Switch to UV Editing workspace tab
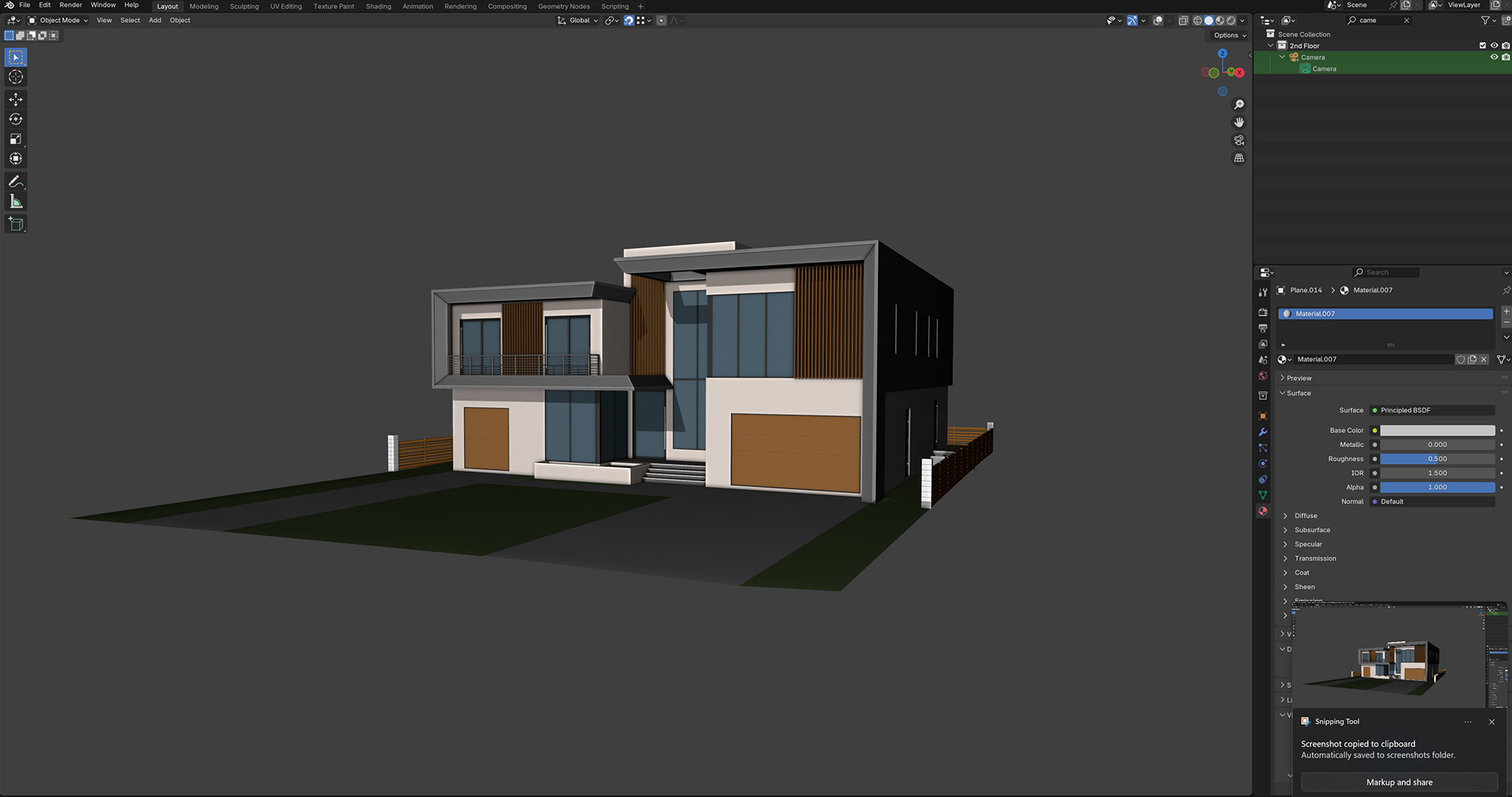 pyautogui.click(x=286, y=6)
